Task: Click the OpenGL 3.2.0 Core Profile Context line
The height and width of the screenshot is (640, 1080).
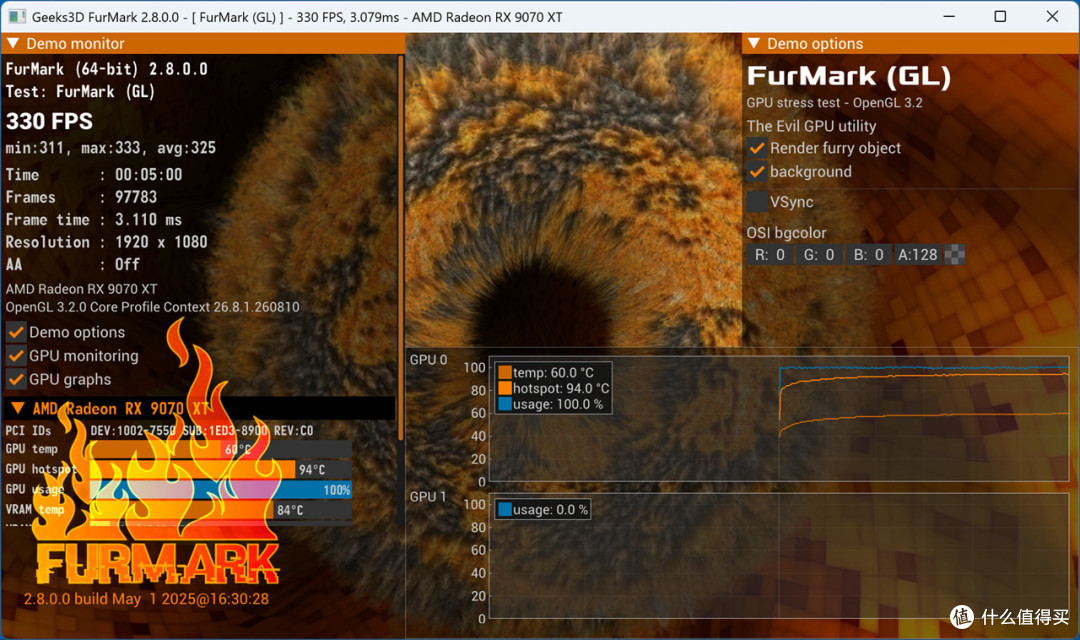Action: click(152, 307)
